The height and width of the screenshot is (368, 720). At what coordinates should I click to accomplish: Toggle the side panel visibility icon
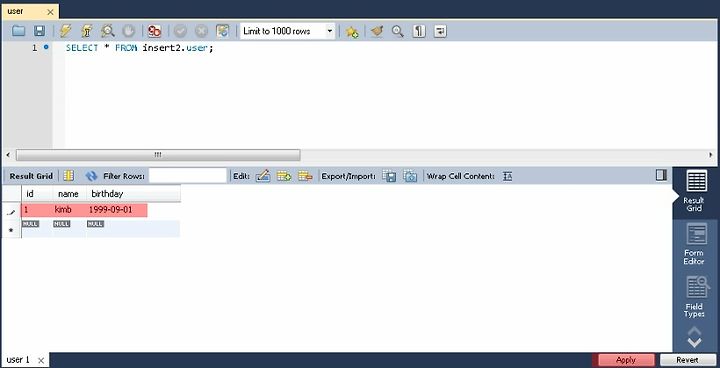(x=661, y=175)
